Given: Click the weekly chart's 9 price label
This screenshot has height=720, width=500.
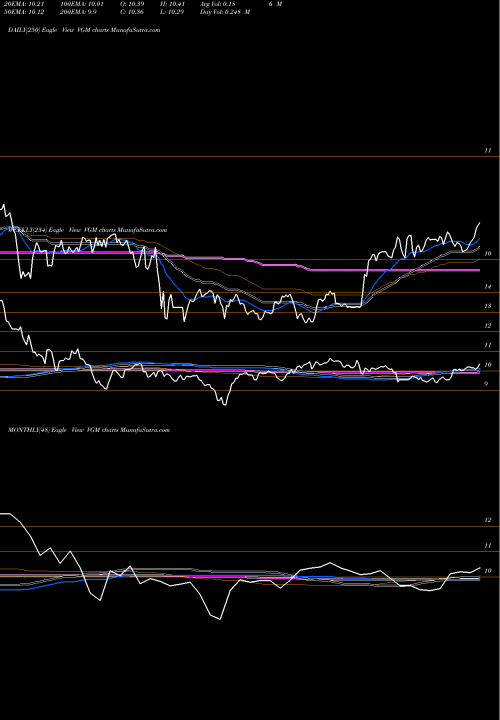Looking at the screenshot, I should coord(486,384).
